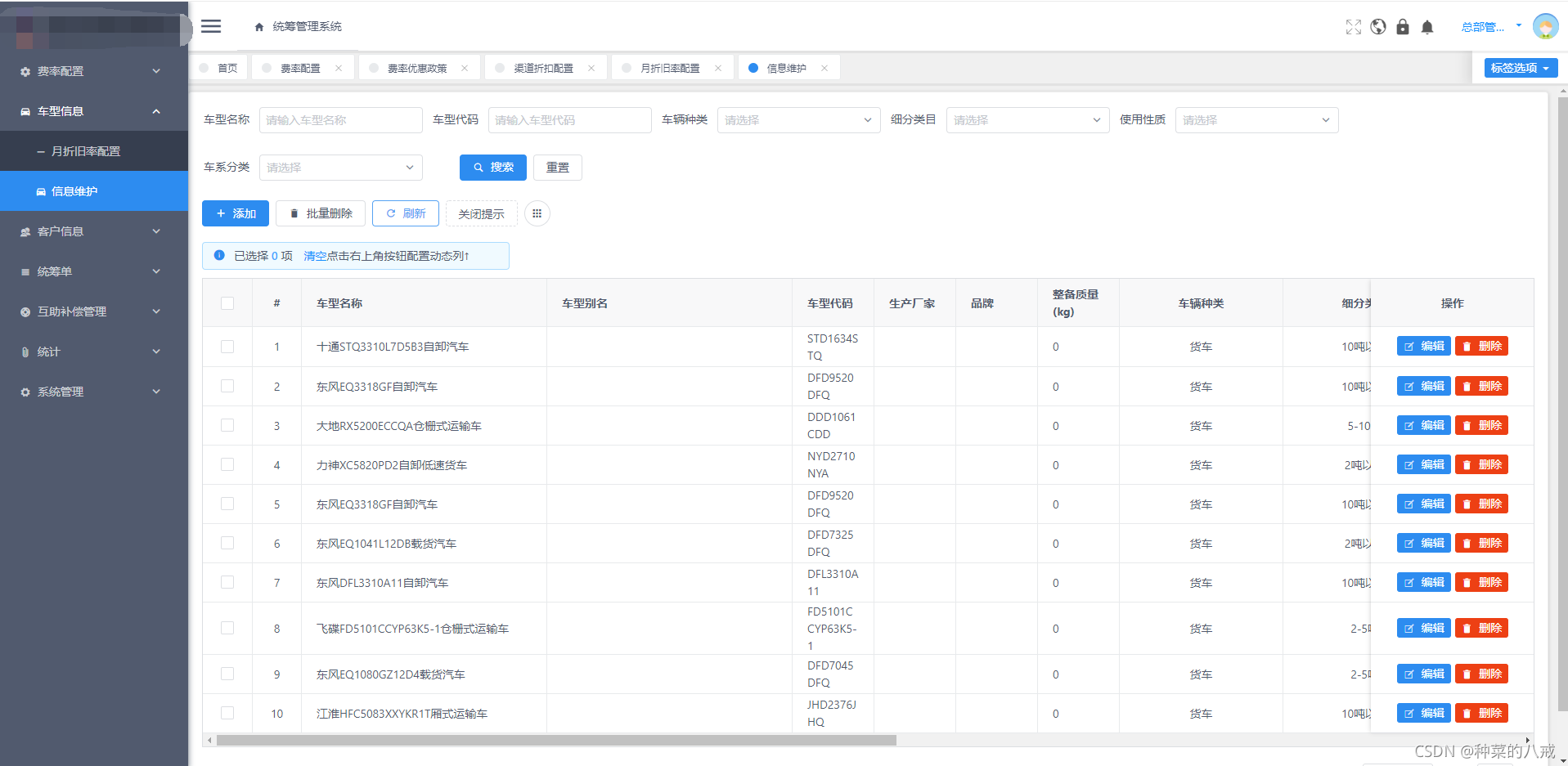1568x766 pixels.
Task: Click the 批量删除 button
Action: [321, 213]
